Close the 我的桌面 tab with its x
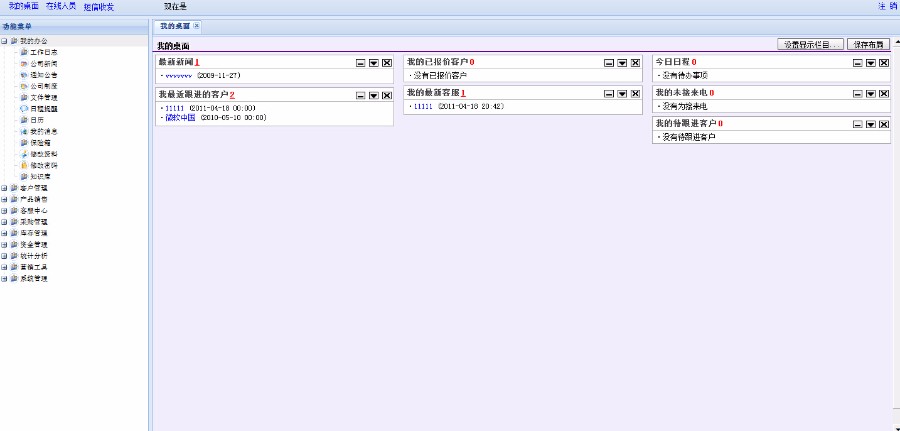Screen dimensions: 900x431 coord(196,26)
